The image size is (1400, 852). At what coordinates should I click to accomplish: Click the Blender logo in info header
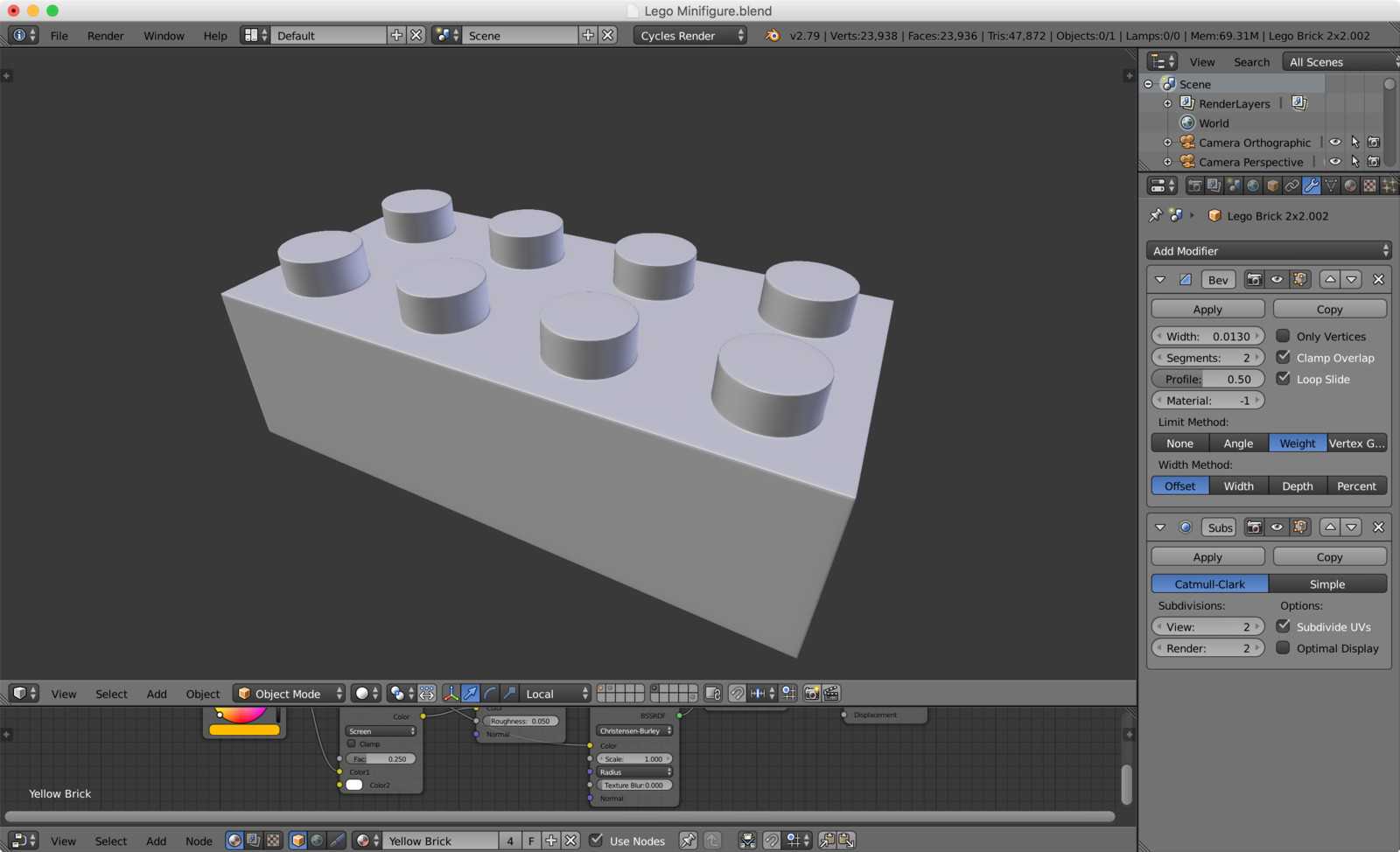click(x=772, y=35)
